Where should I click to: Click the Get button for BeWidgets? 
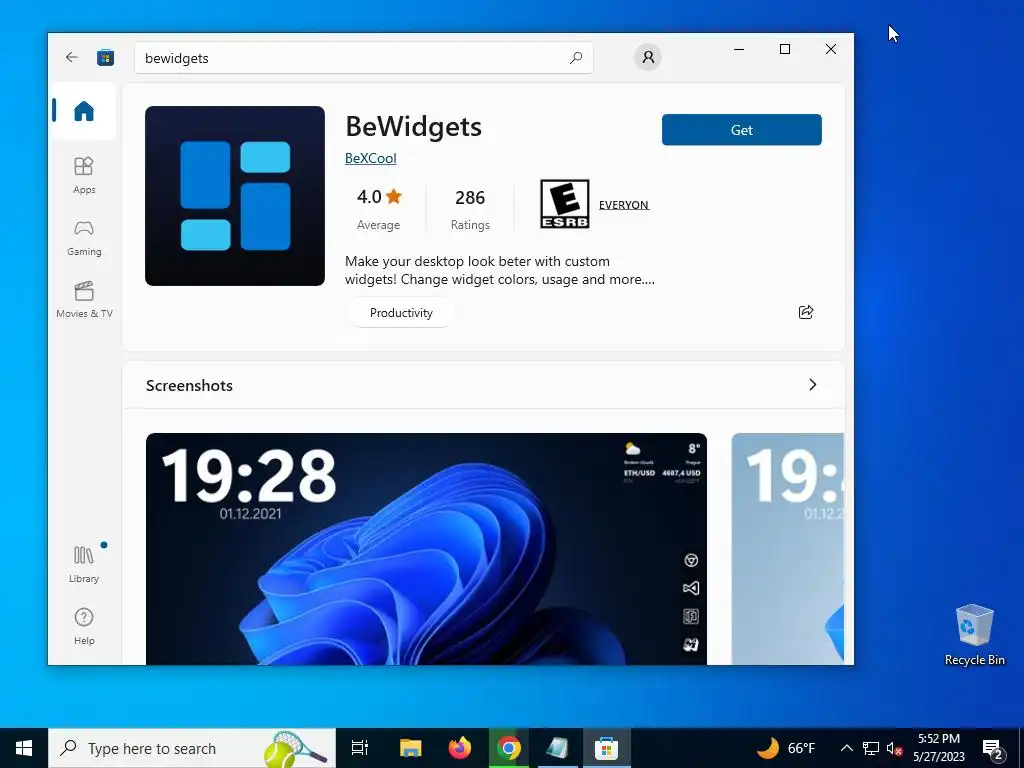(741, 130)
